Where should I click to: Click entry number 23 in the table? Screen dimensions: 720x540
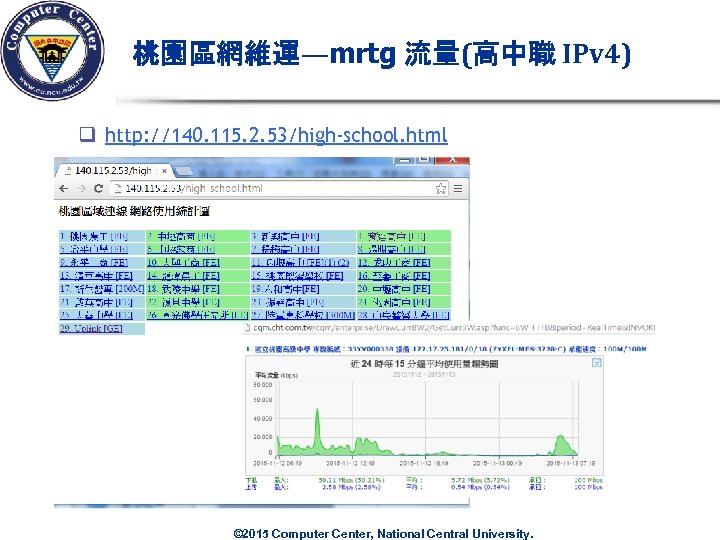tap(287, 302)
